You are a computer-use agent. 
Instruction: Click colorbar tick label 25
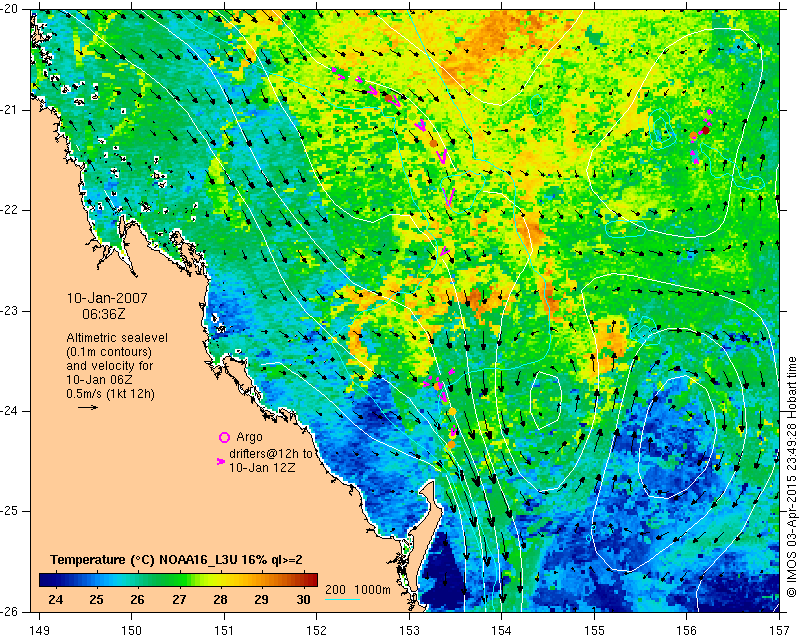(96, 600)
